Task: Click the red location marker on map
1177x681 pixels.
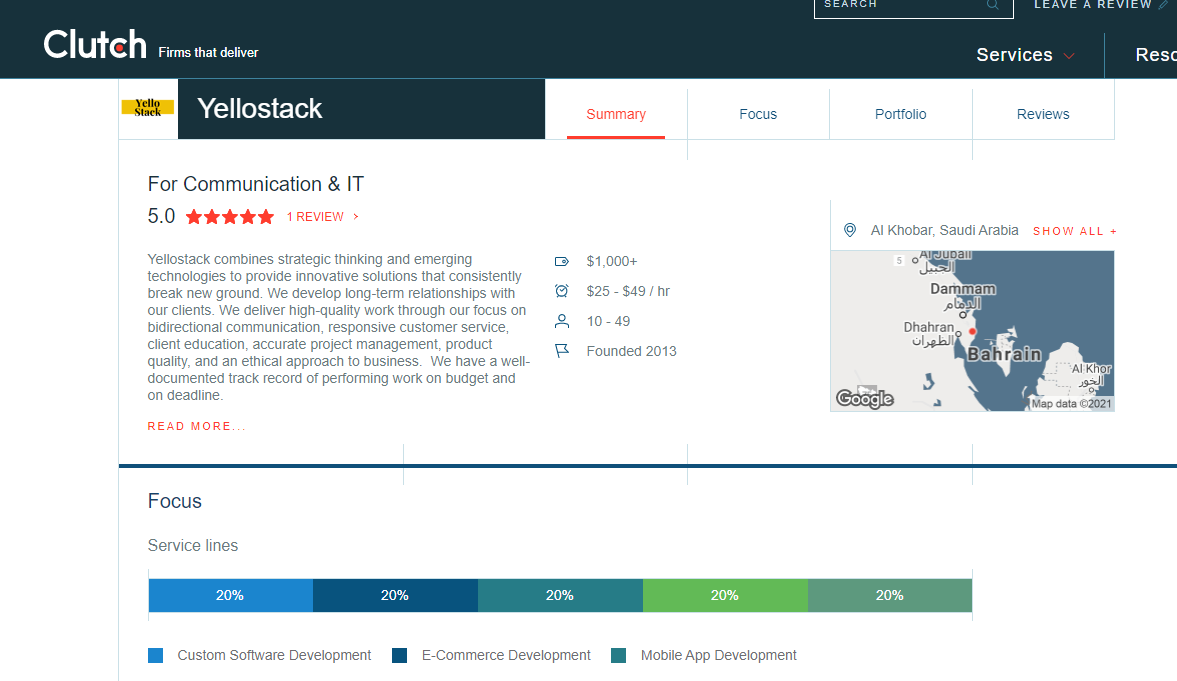Action: 972,331
